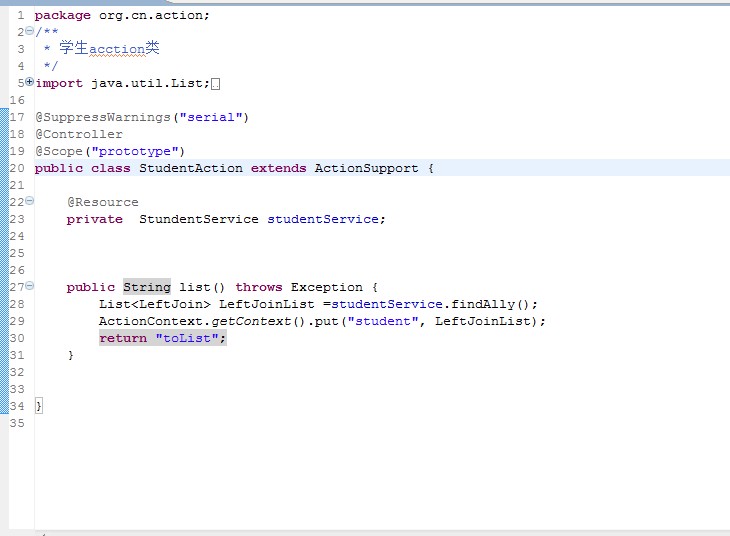This screenshot has height=536, width=730.
Task: Click the @Scope annotation
Action: pos(59,151)
